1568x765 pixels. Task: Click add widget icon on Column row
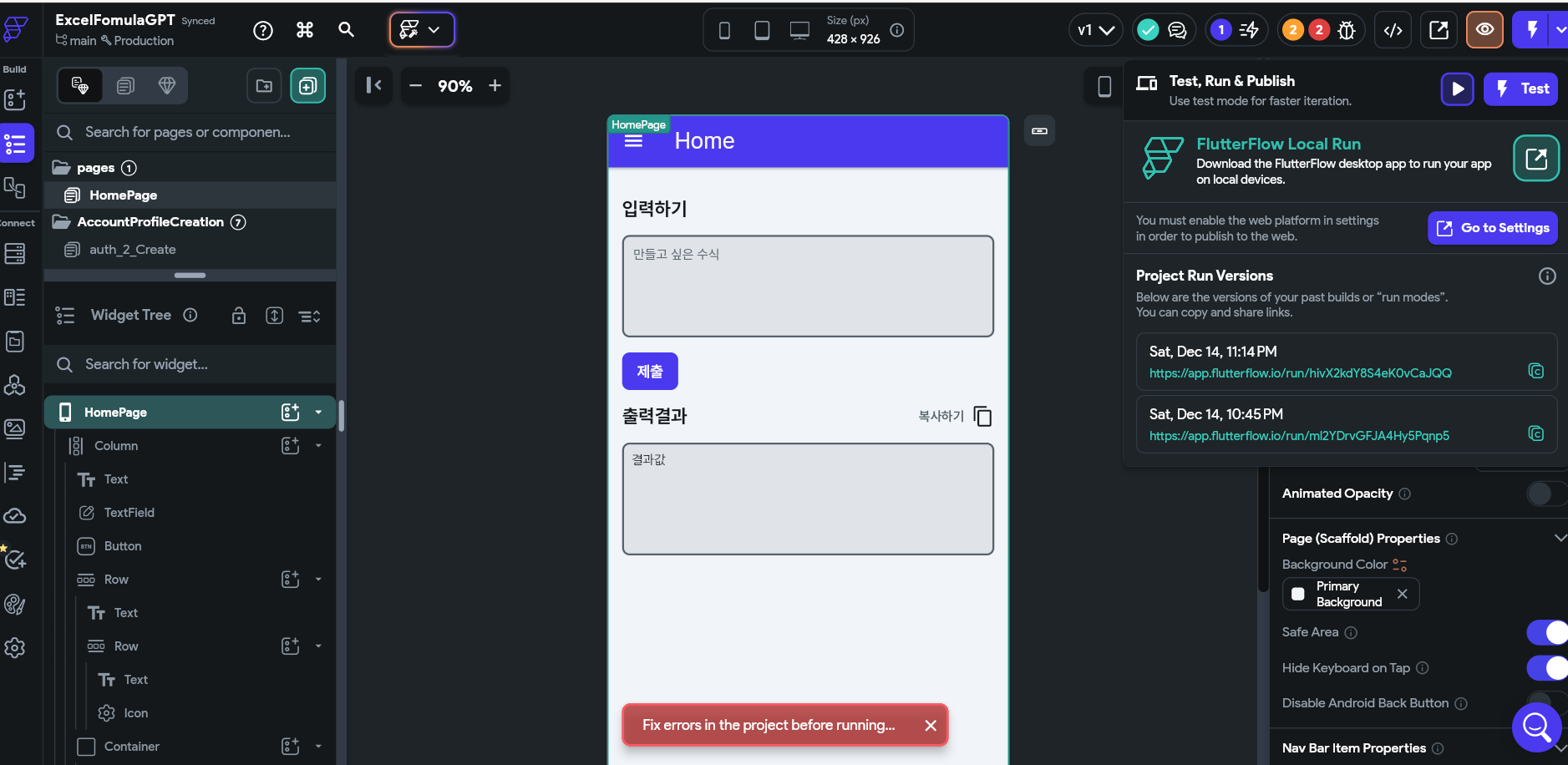(290, 445)
